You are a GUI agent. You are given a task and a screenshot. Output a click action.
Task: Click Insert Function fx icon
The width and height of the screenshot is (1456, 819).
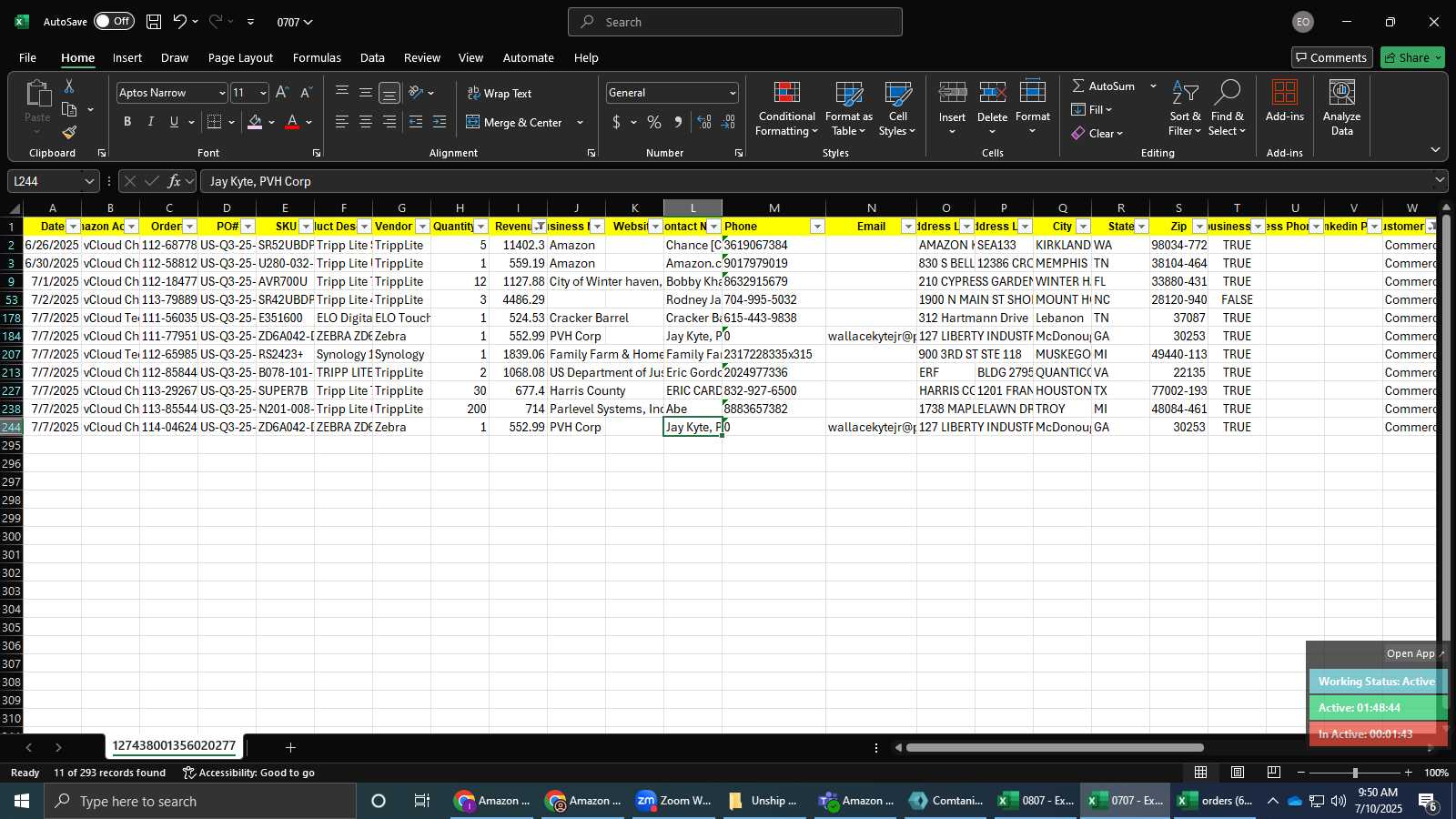click(174, 181)
